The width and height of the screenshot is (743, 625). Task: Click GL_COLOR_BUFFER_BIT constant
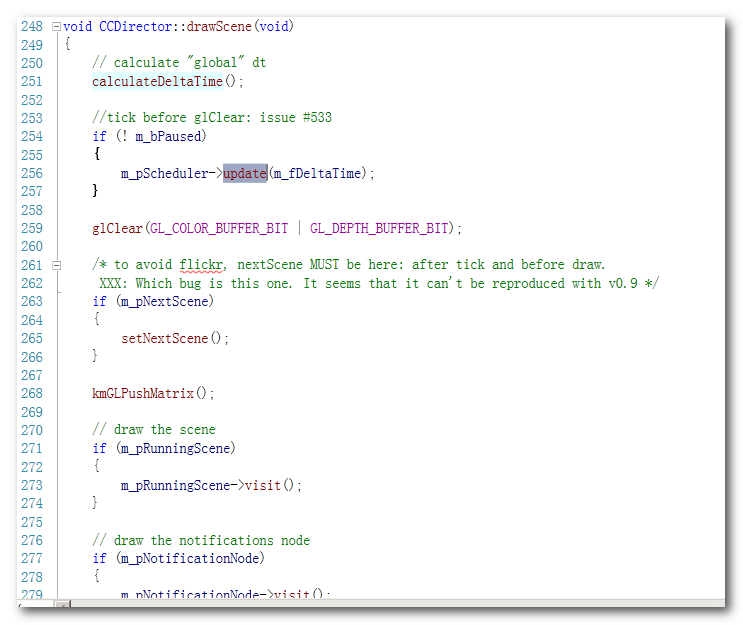(x=219, y=228)
